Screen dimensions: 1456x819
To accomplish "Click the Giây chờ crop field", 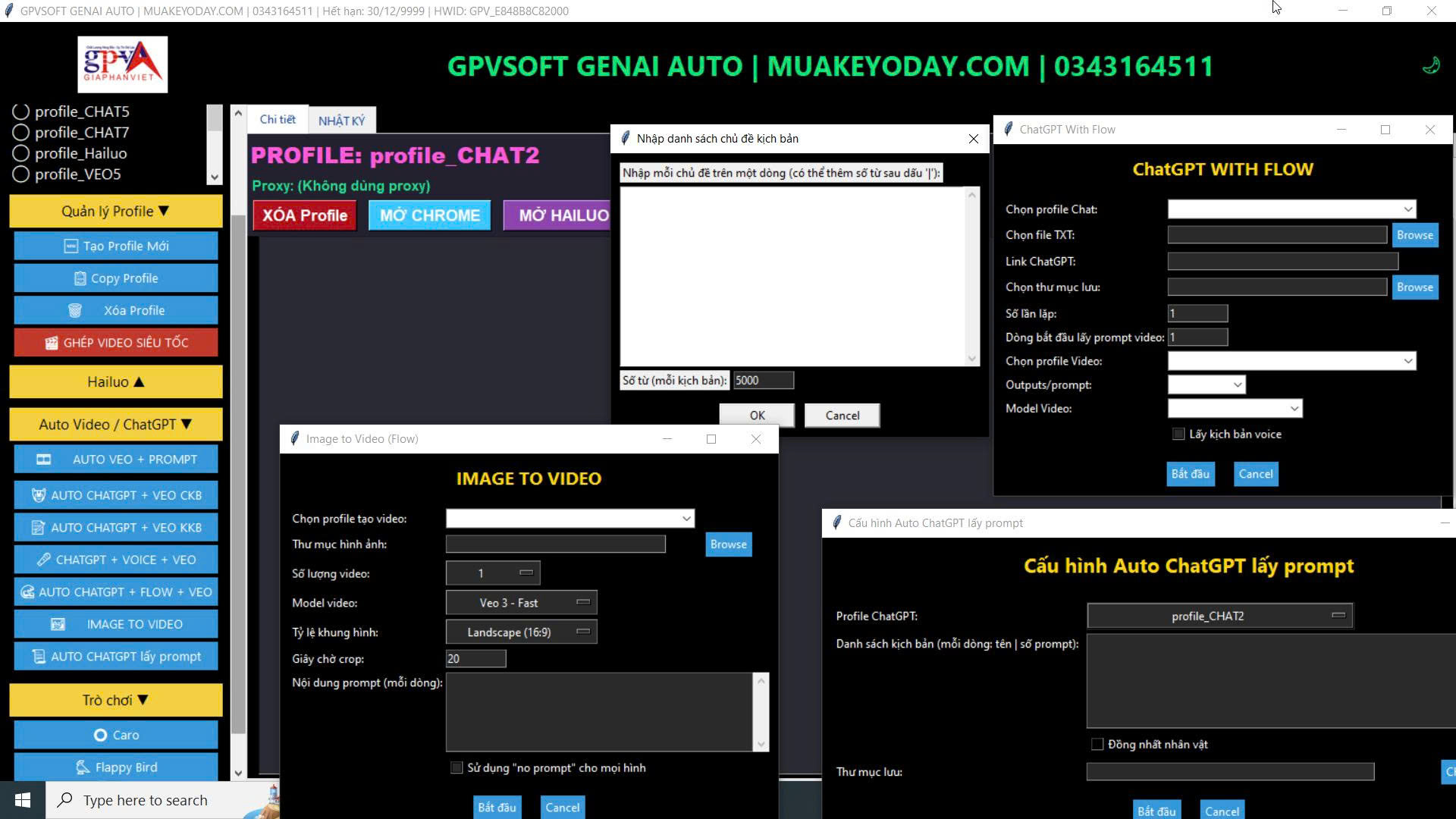I will (x=476, y=659).
